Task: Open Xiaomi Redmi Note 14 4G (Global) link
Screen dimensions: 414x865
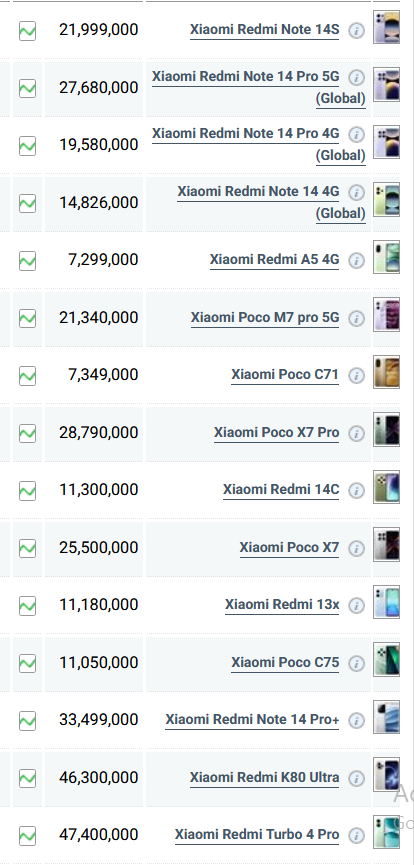Action: click(272, 202)
